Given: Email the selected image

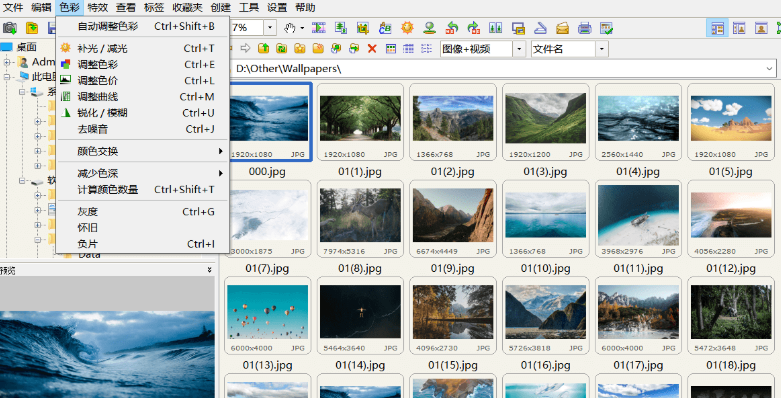Looking at the screenshot, I should pos(563,28).
